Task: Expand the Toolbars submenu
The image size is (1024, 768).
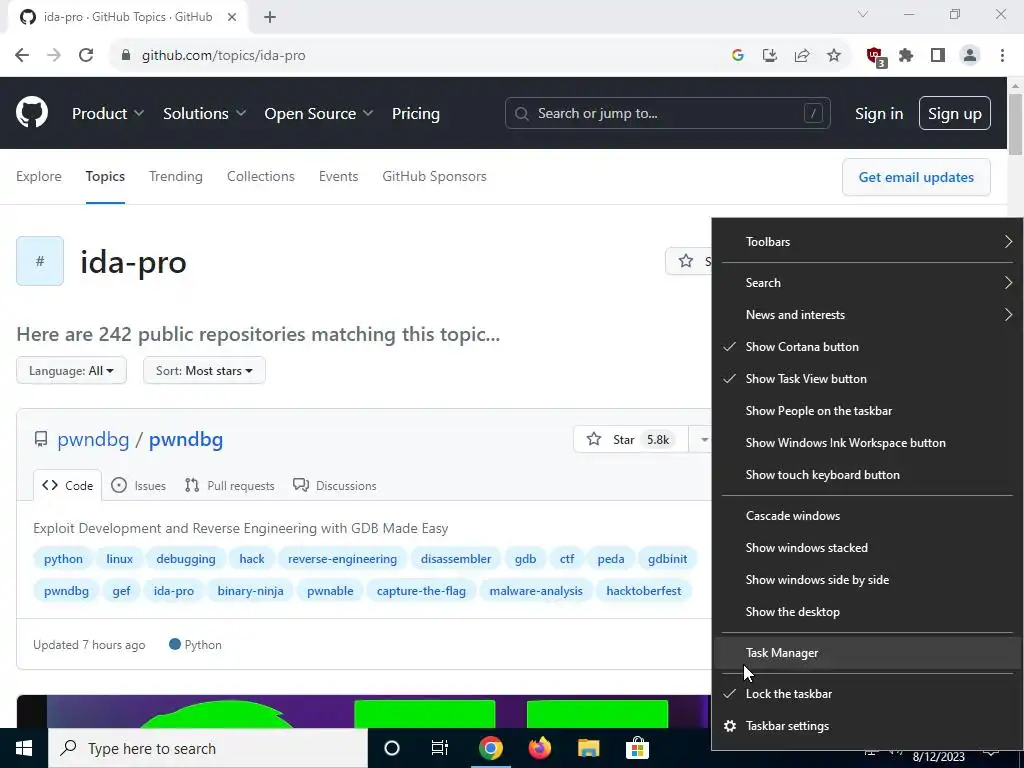Action: pos(867,242)
